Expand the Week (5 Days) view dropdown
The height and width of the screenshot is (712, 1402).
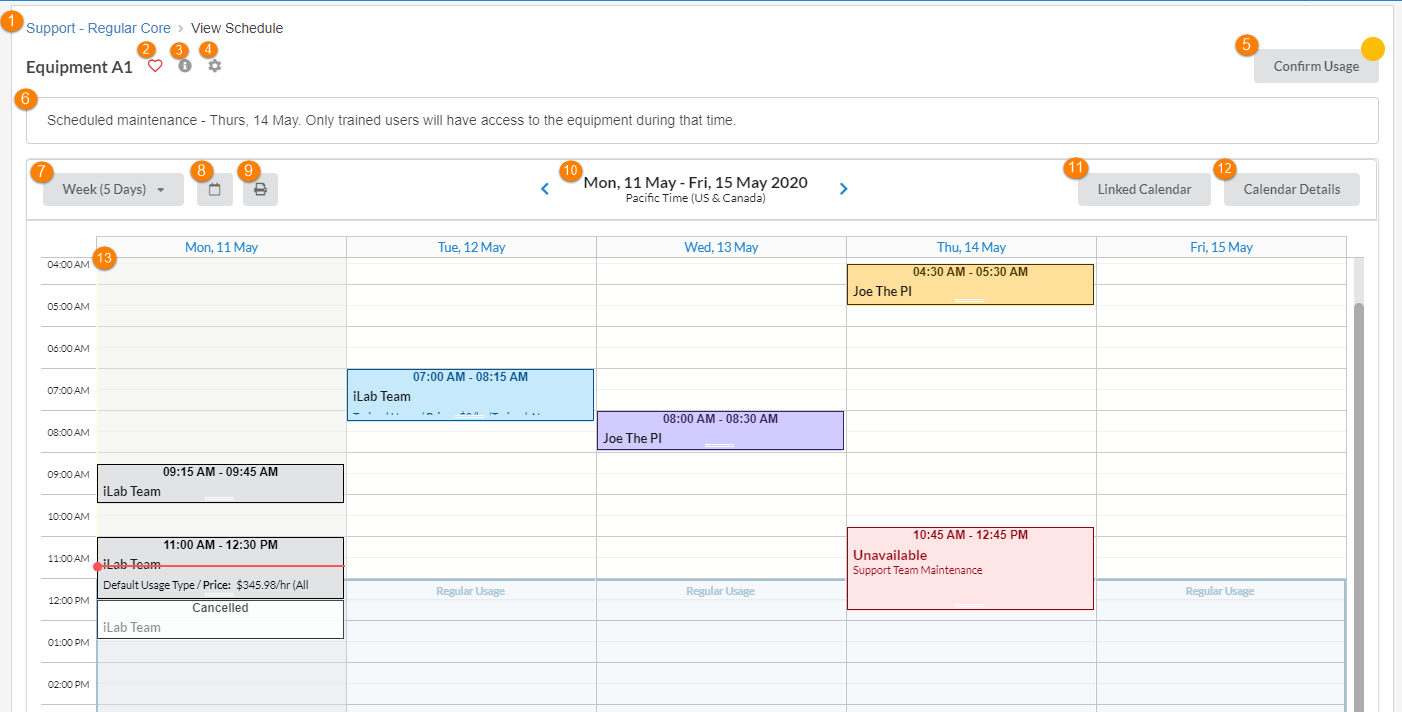(x=113, y=189)
